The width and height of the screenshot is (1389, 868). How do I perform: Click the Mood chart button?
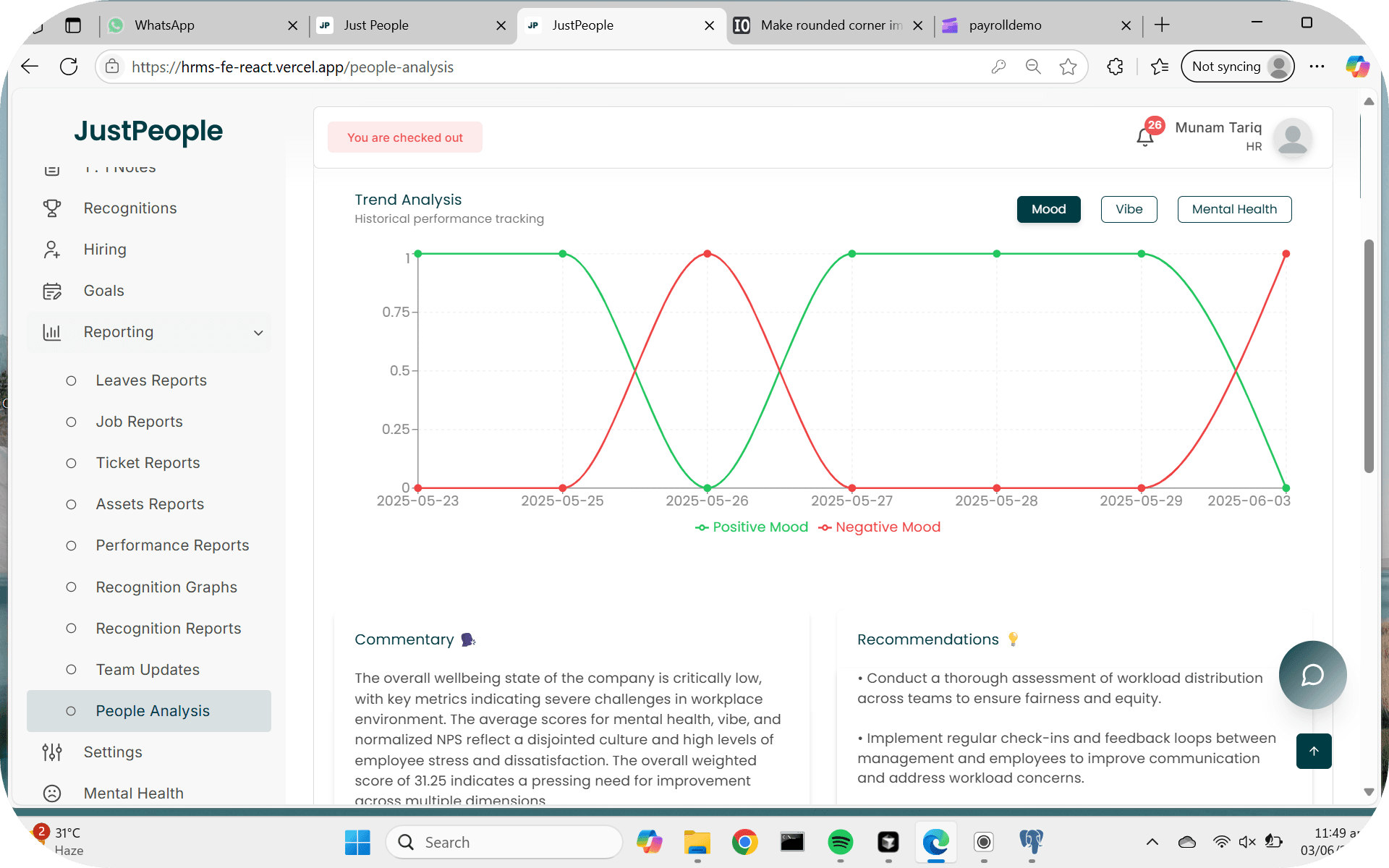tap(1048, 209)
